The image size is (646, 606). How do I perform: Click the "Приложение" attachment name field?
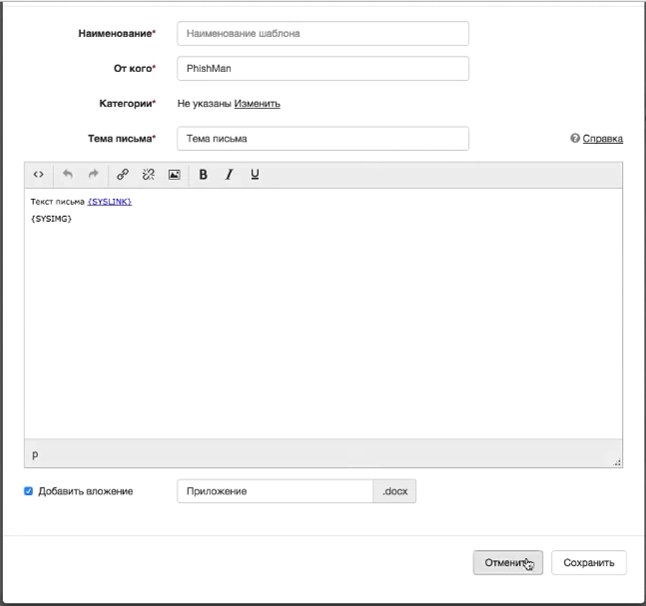point(275,491)
